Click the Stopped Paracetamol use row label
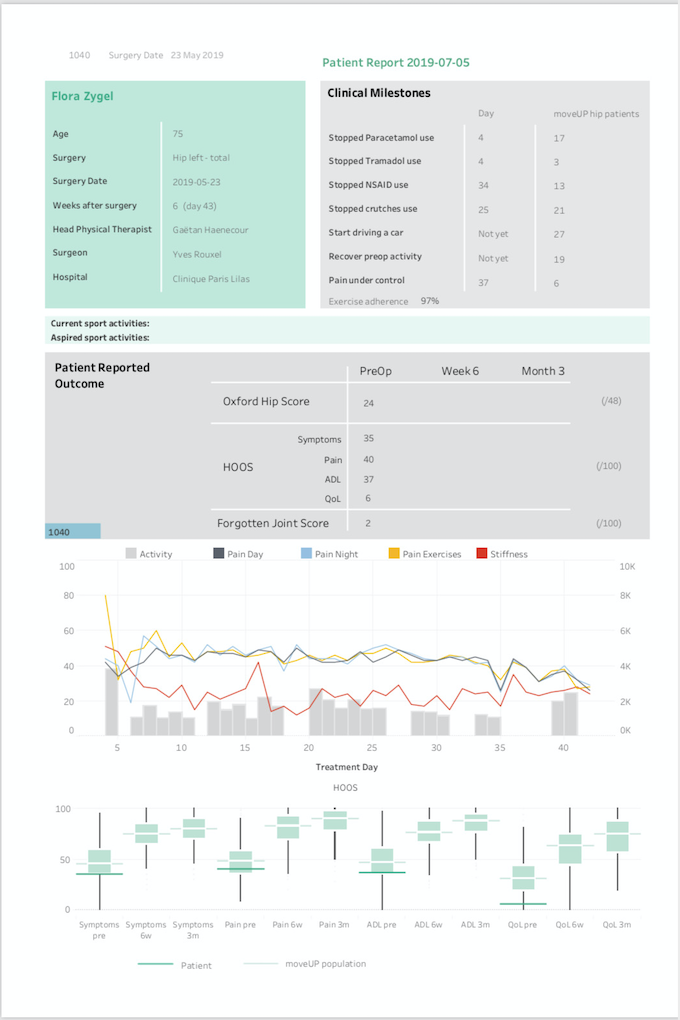 pyautogui.click(x=381, y=138)
